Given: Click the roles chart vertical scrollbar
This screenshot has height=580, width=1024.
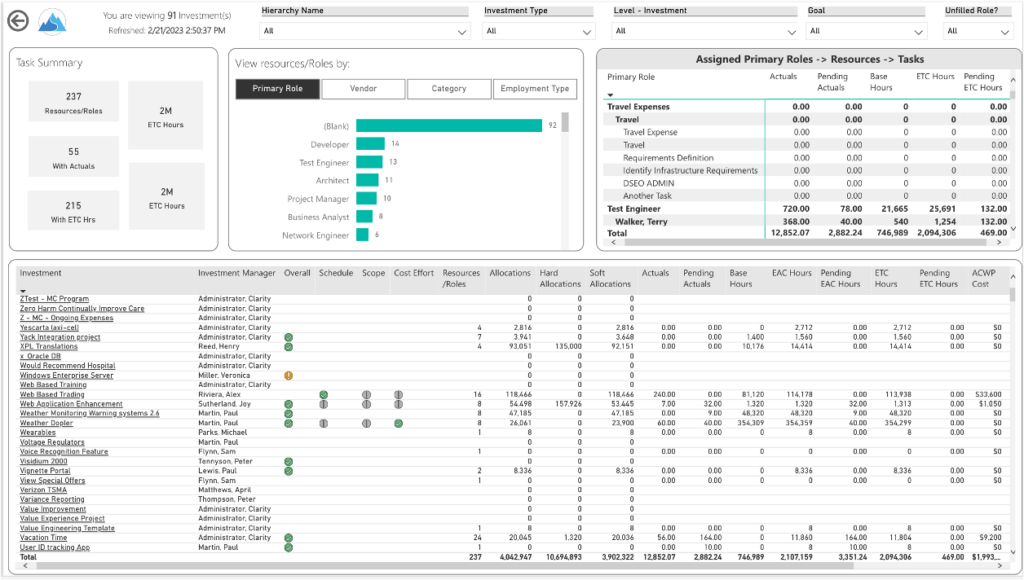Looking at the screenshot, I should click(565, 122).
